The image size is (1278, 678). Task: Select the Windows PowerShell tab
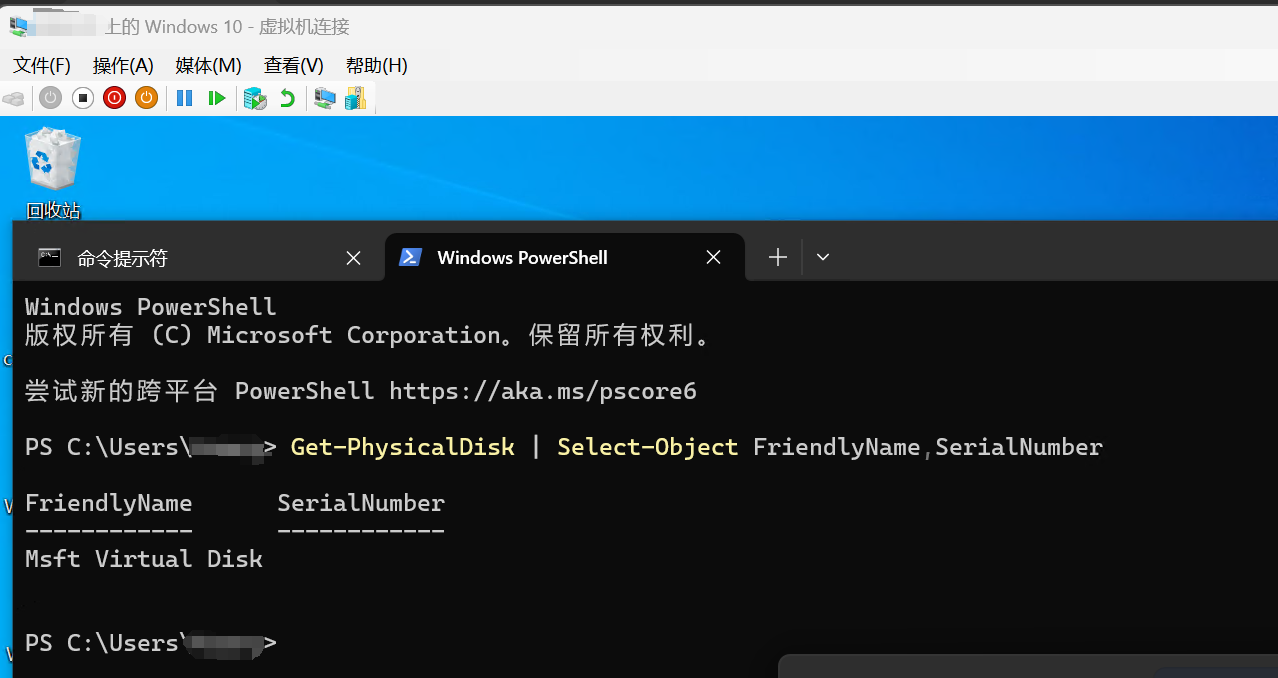(565, 257)
